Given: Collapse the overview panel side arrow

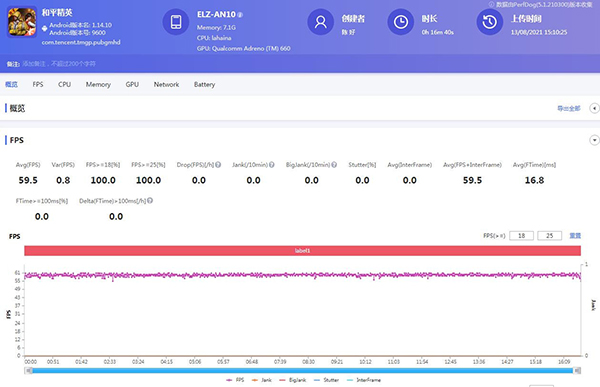Looking at the screenshot, I should pyautogui.click(x=594, y=108).
